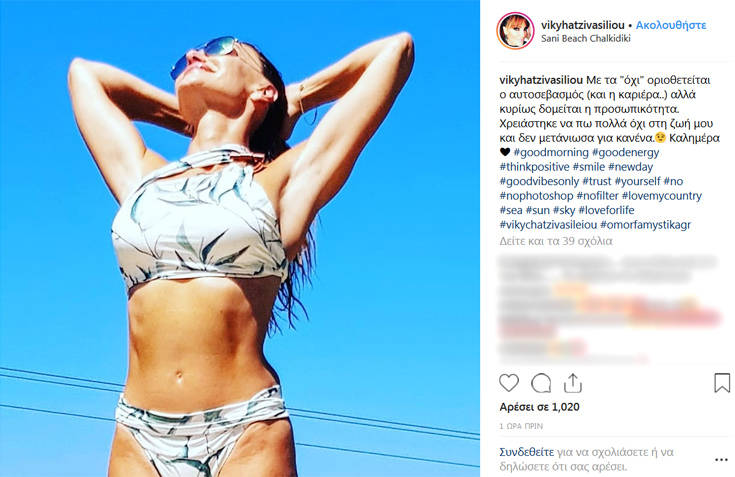Log in via the Συνδεθείτε link
Viewport: 735px width, 477px height.
pyautogui.click(x=526, y=452)
